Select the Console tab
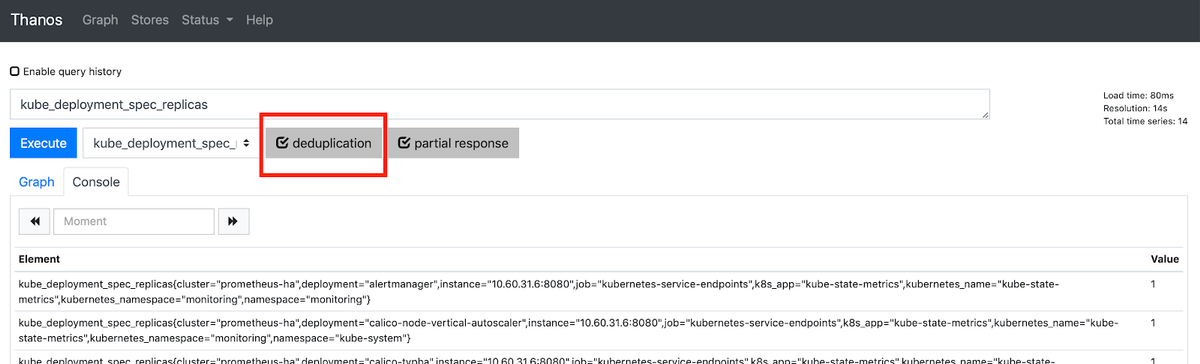The image size is (1200, 364). coord(96,182)
